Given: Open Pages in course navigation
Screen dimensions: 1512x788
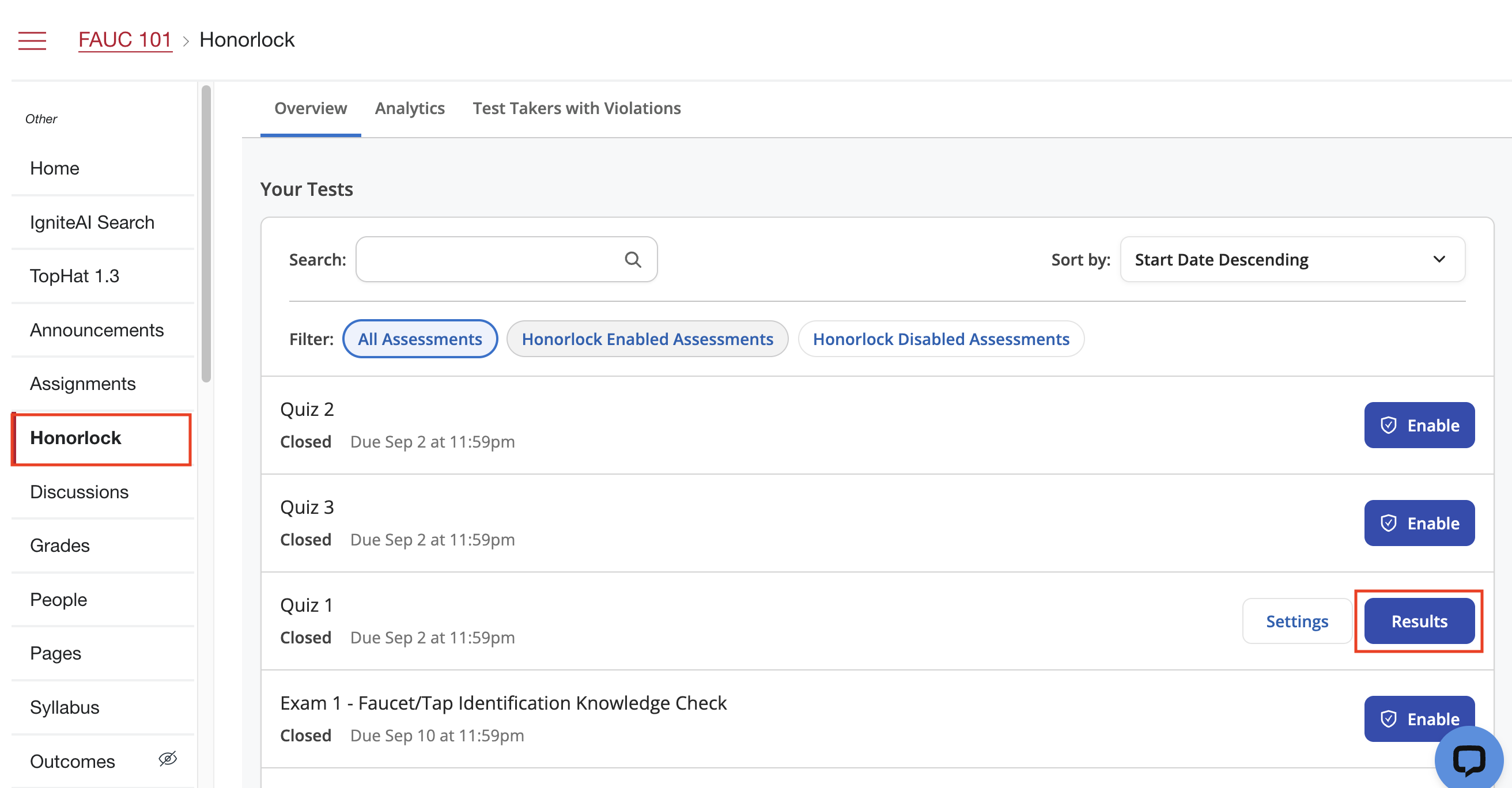Looking at the screenshot, I should point(56,653).
